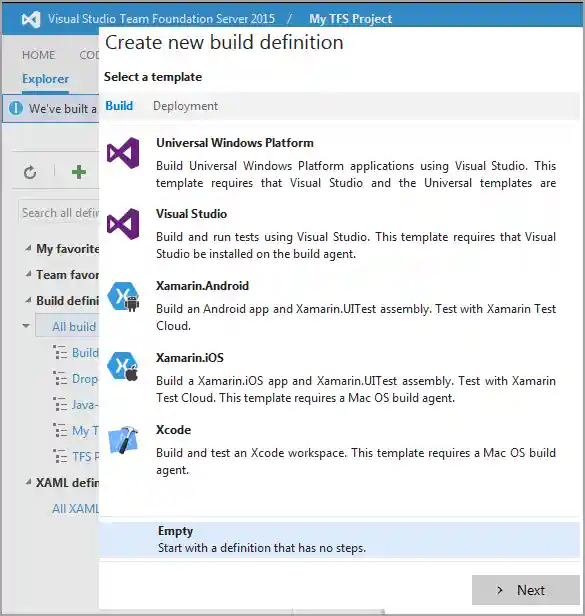
Task: Select the Xamarin.Android template title
Action: [x=202, y=286]
